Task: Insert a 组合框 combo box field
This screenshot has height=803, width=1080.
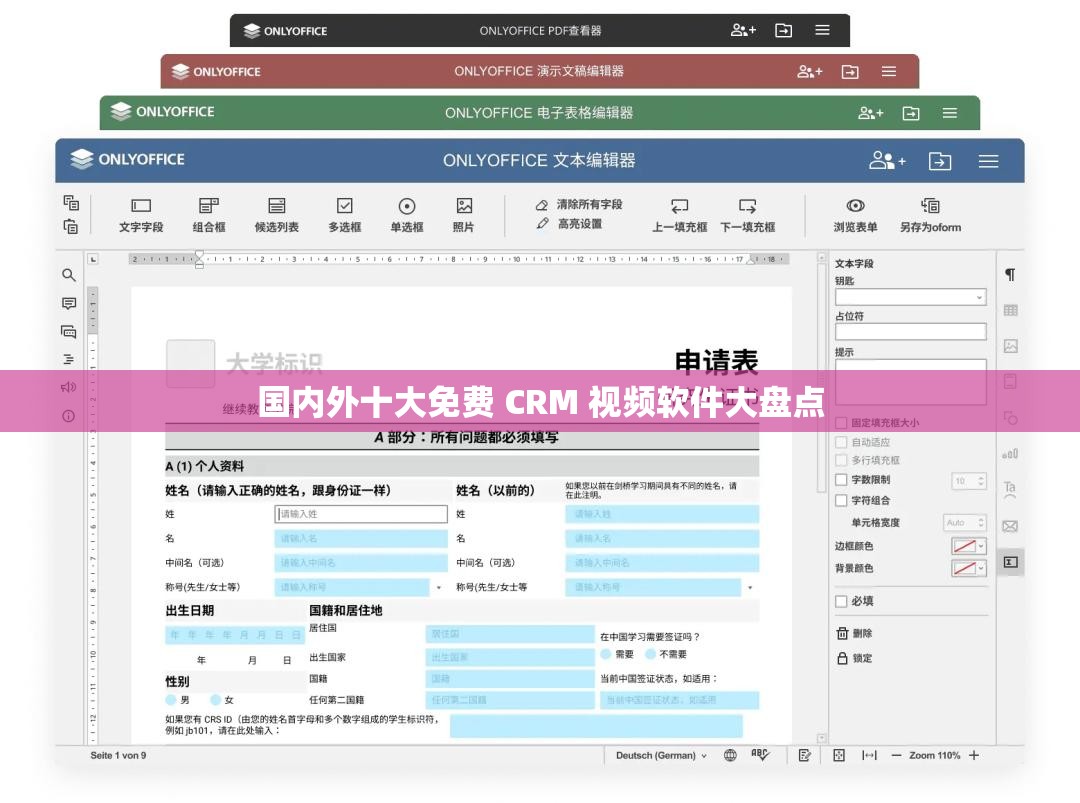Action: click(x=208, y=214)
